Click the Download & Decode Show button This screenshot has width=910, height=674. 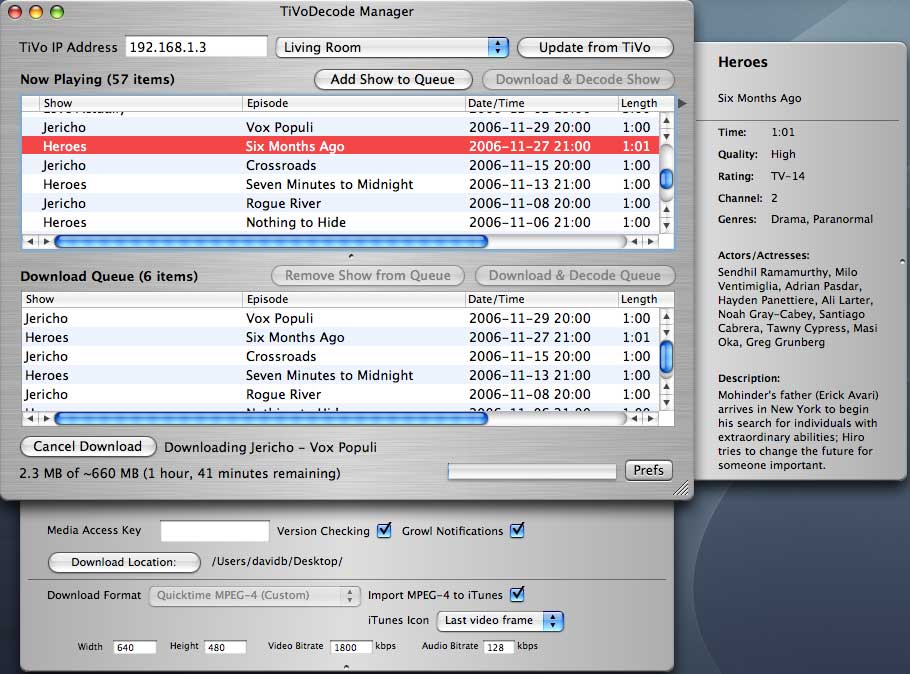(x=577, y=80)
